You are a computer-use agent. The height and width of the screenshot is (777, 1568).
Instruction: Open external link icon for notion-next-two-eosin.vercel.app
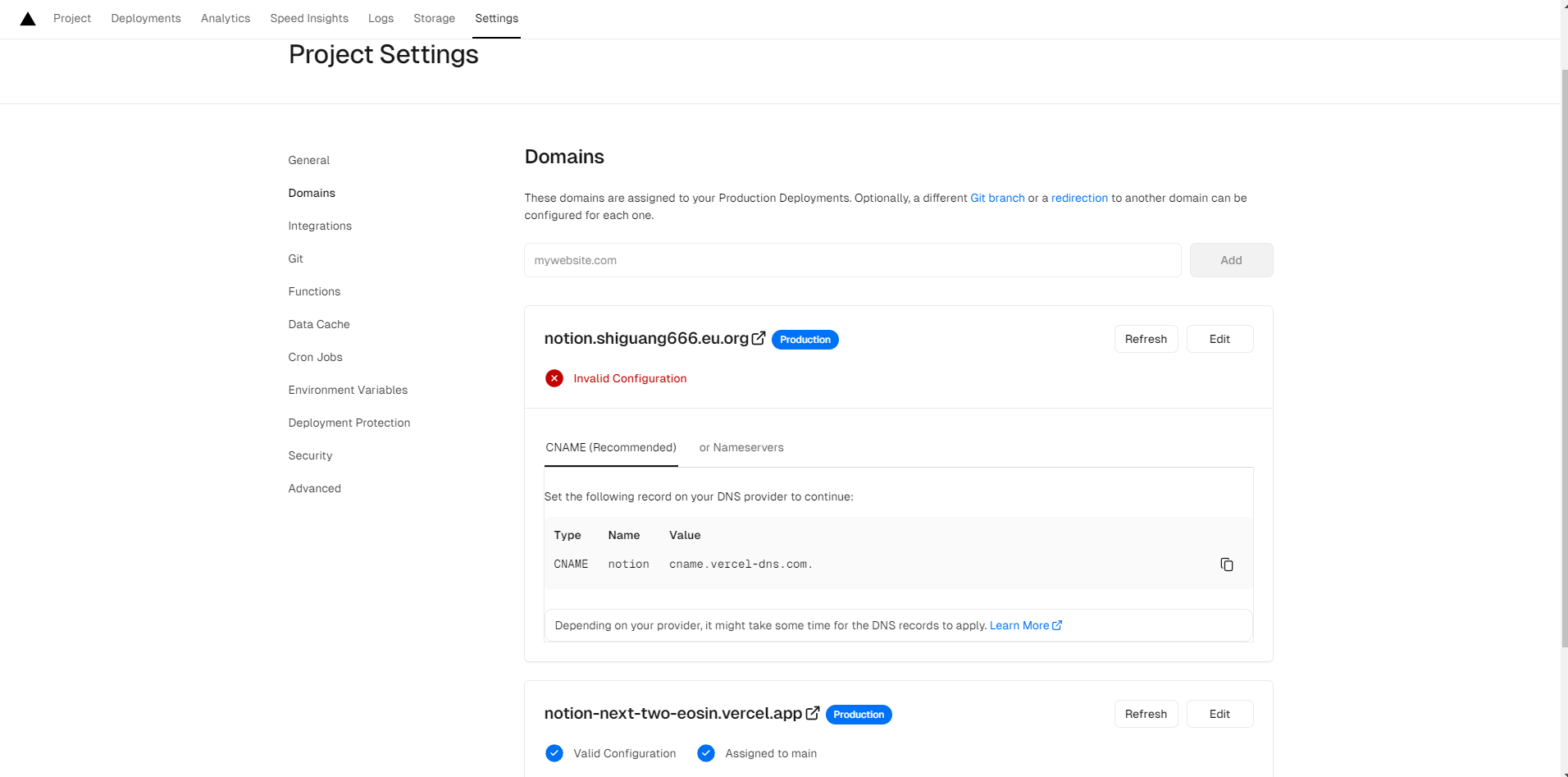point(813,713)
